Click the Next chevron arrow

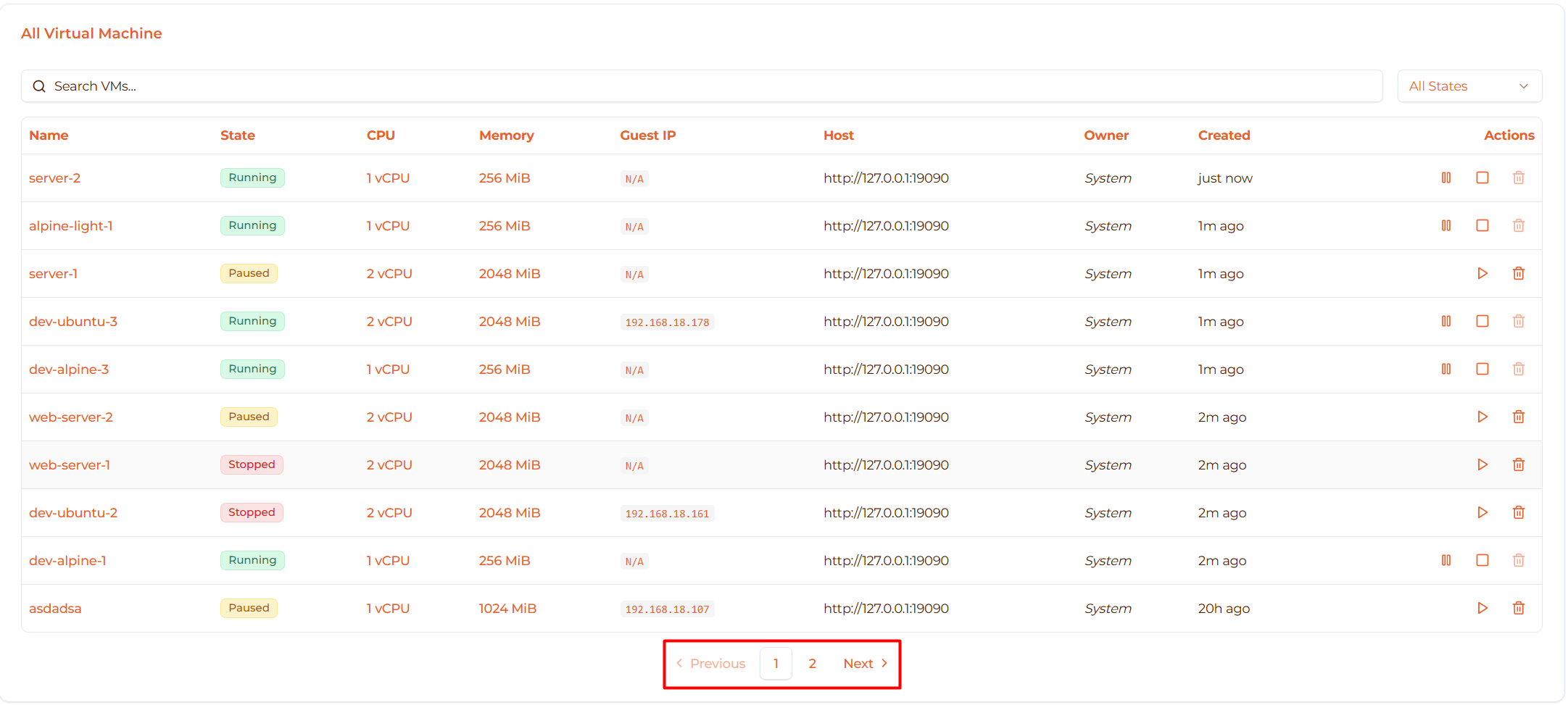tap(885, 663)
